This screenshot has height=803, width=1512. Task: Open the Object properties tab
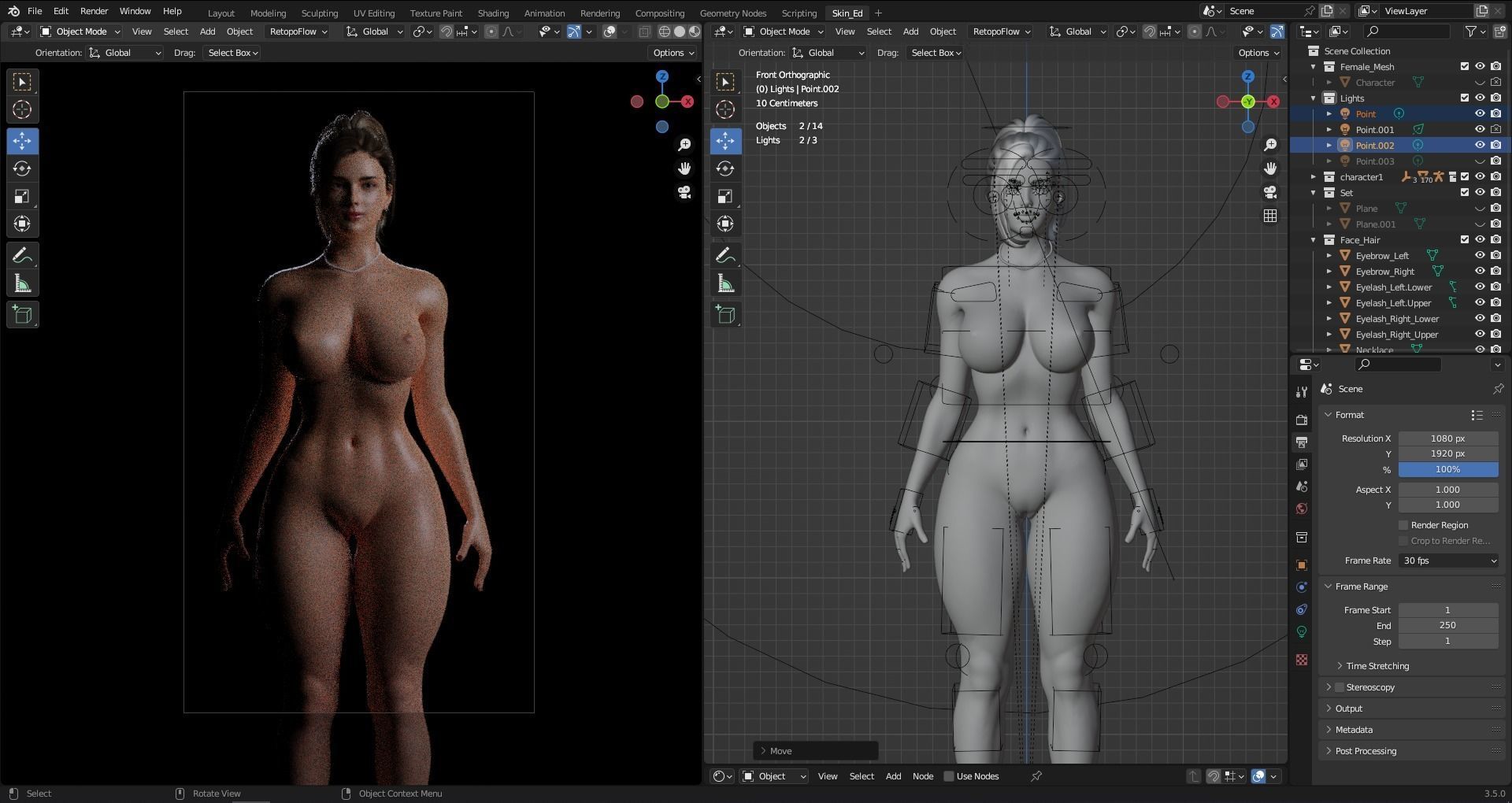(x=1302, y=564)
